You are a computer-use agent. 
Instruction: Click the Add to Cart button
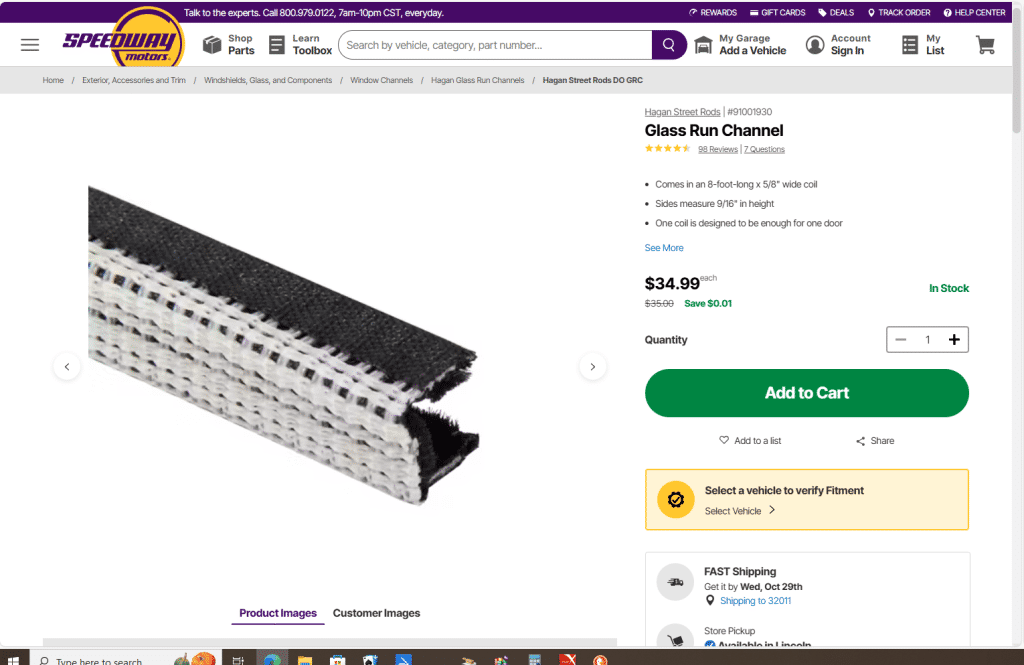806,393
